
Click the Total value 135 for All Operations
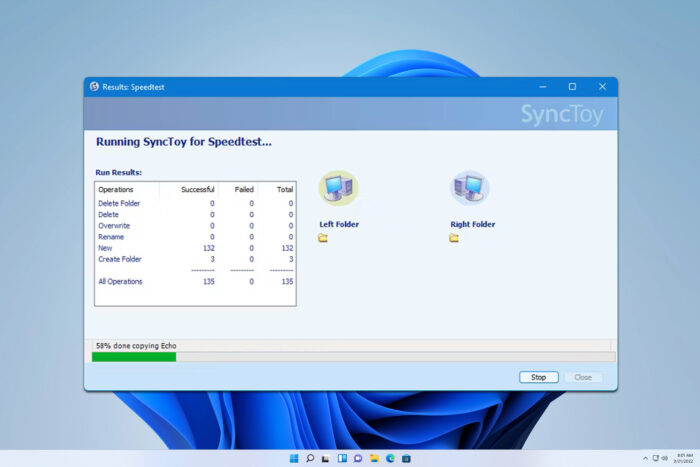(287, 282)
